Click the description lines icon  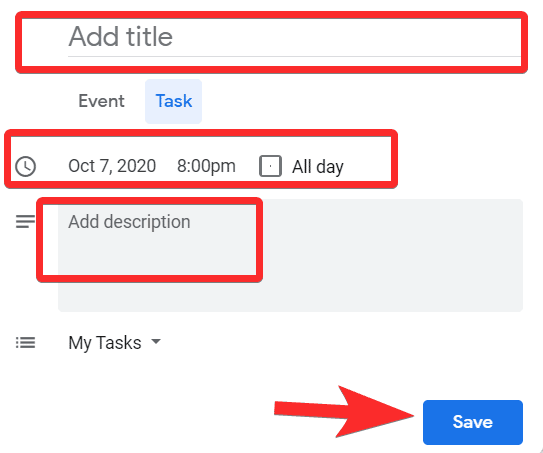click(25, 222)
